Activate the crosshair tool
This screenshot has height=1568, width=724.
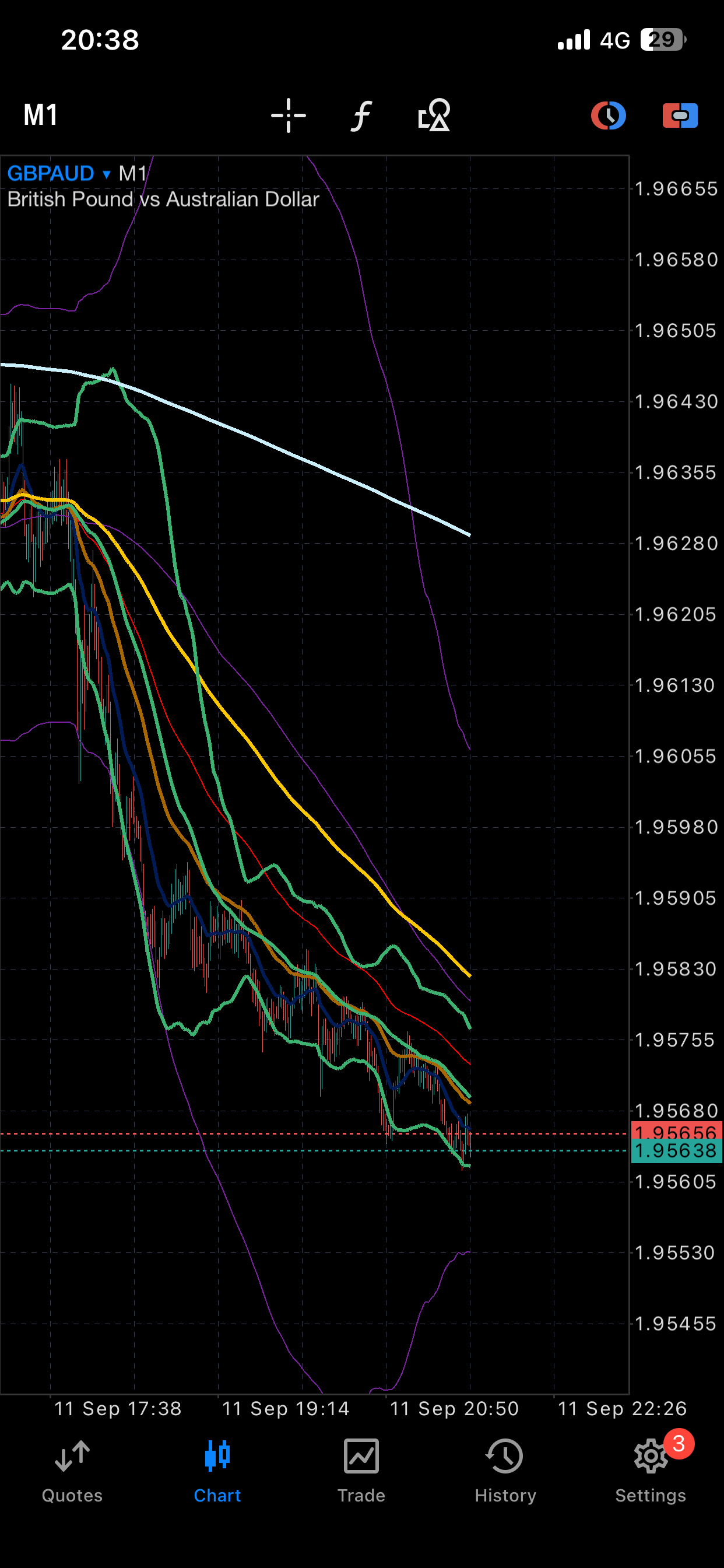click(x=289, y=115)
